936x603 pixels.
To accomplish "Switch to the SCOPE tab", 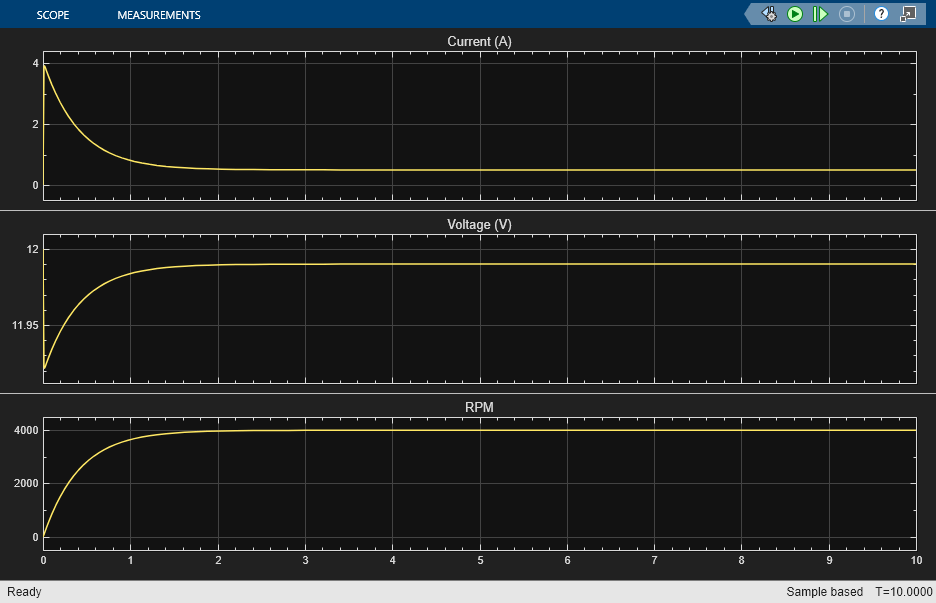I will coord(52,15).
